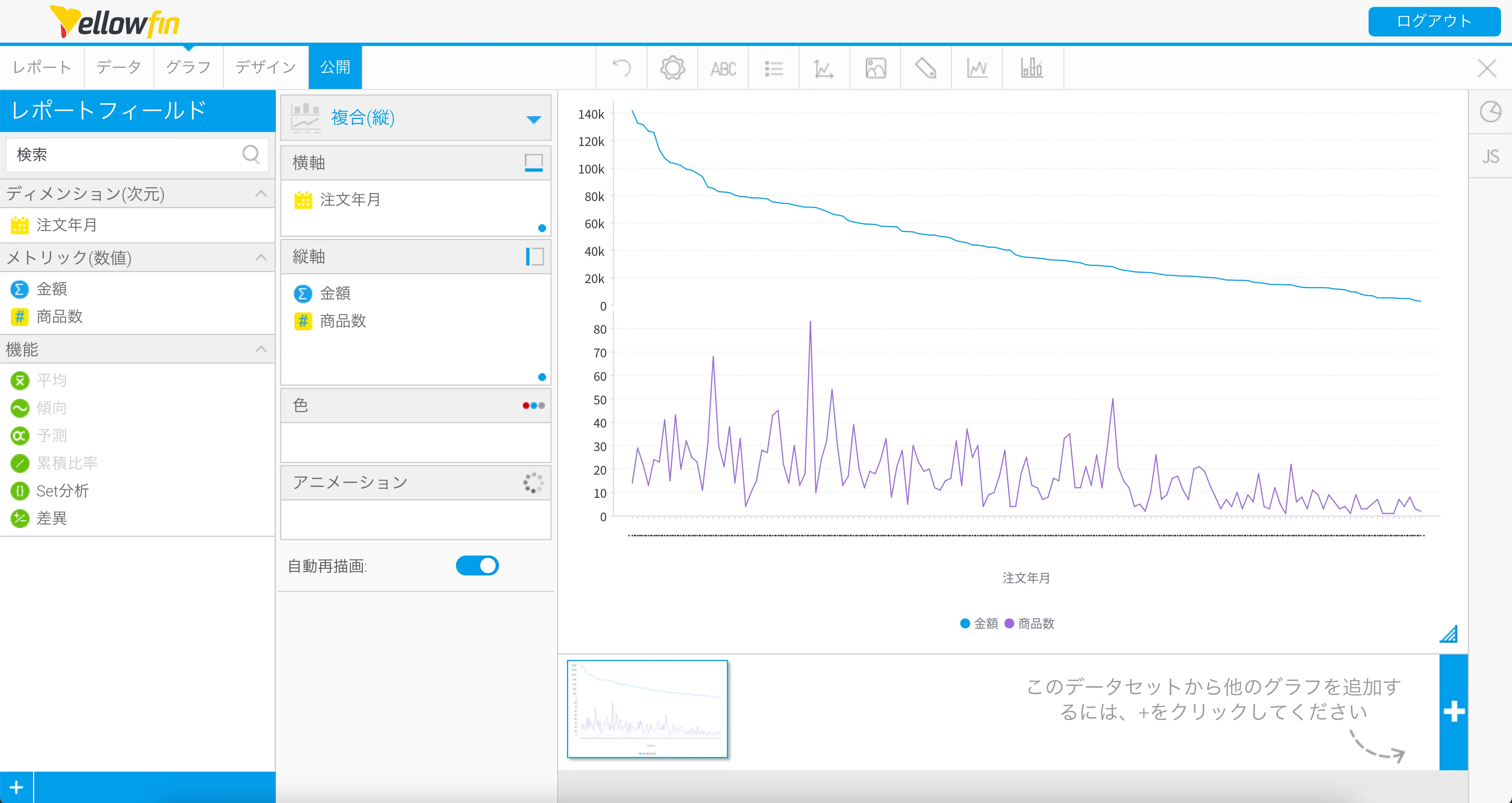This screenshot has height=803, width=1512.
Task: Click the ログアウト button
Action: pos(1433,22)
